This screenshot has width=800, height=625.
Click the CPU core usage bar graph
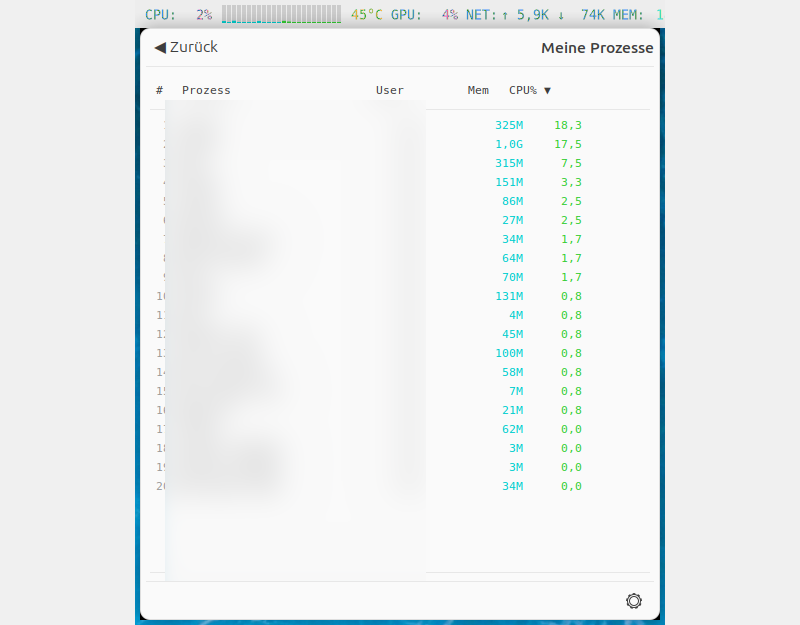coord(281,14)
